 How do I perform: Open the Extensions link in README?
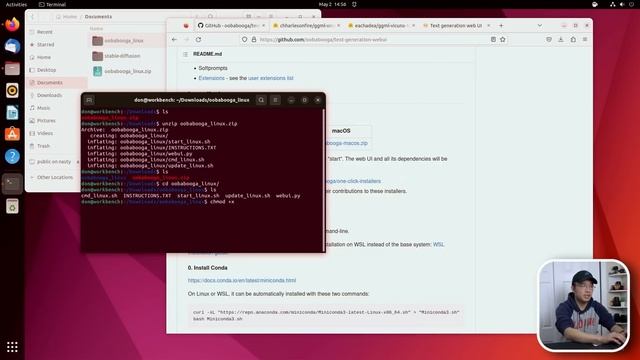click(x=211, y=78)
